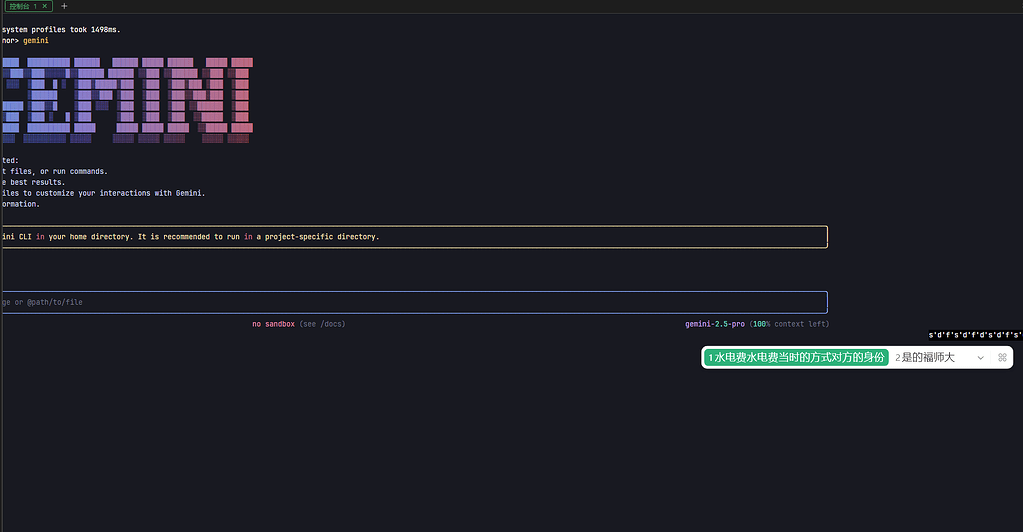Switch to the 控制台 1 tab
1023x532 pixels.
[x=23, y=6]
